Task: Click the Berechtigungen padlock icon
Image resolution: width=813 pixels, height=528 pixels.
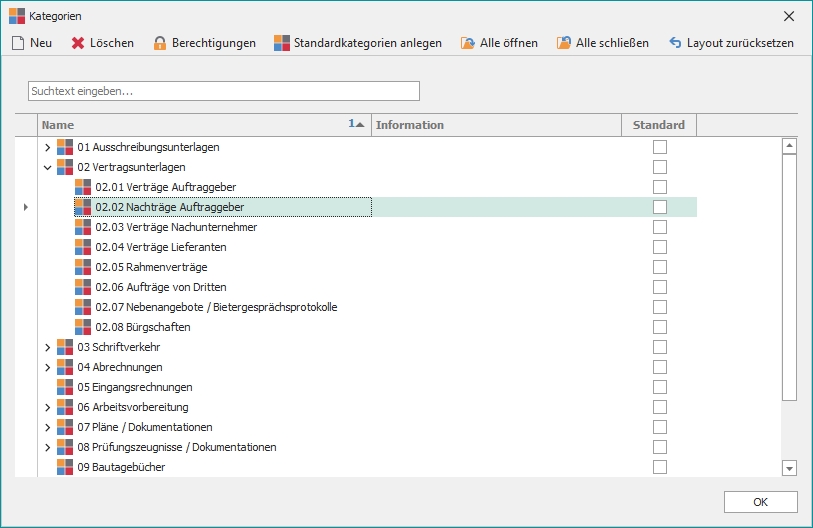Action: point(160,43)
